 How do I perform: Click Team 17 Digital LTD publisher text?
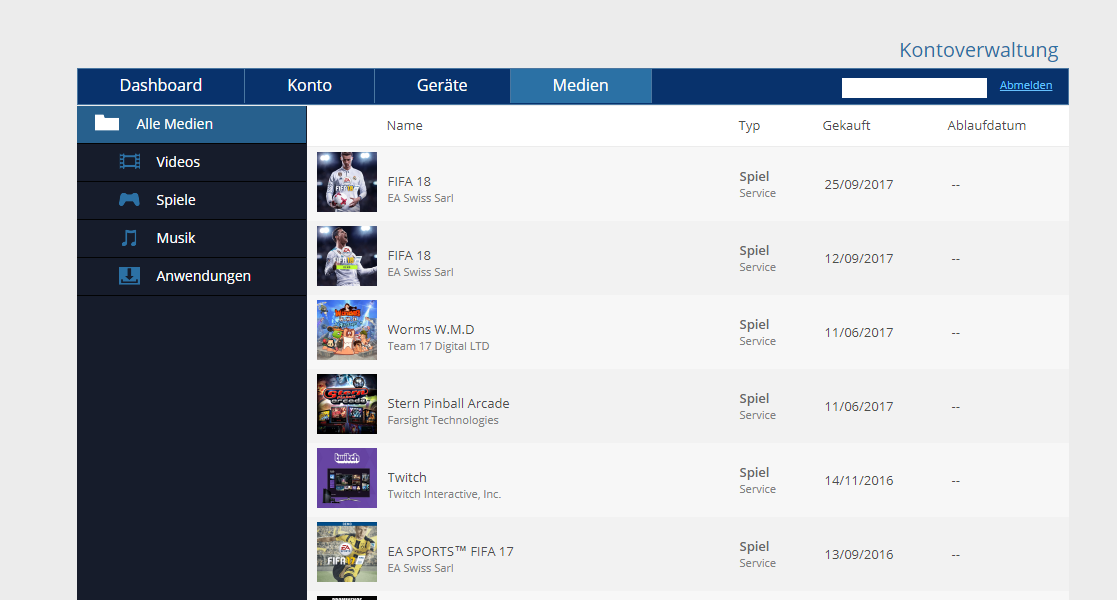[x=438, y=346]
